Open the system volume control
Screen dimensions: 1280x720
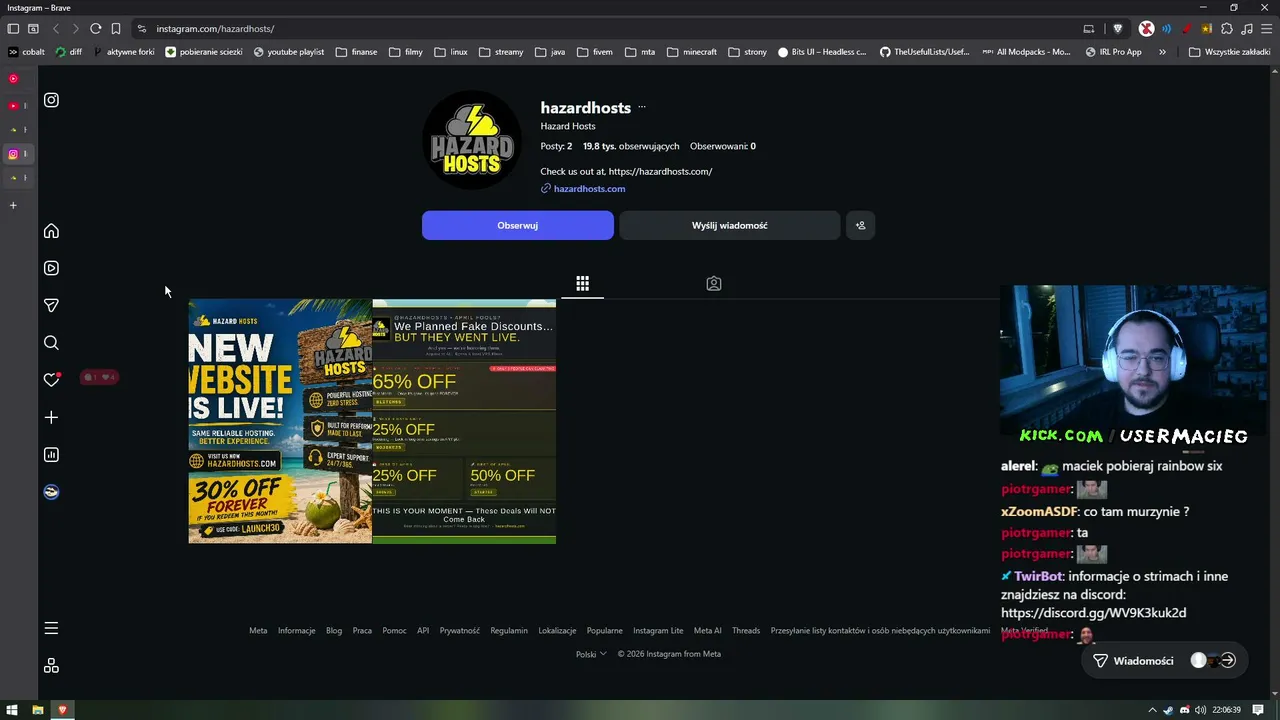[1200, 710]
